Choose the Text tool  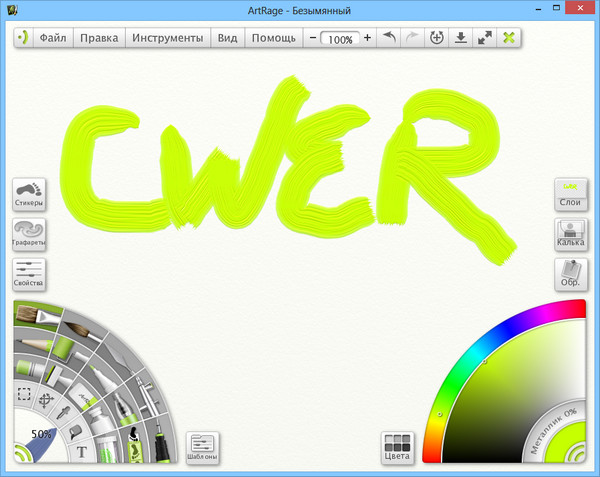pos(81,452)
